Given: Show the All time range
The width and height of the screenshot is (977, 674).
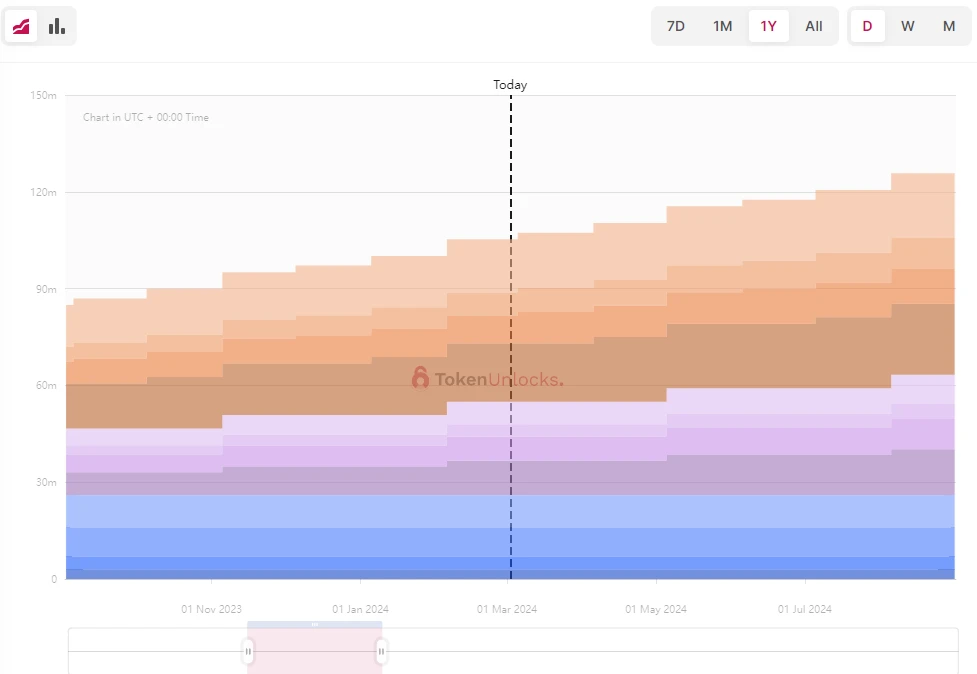Looking at the screenshot, I should click(814, 26).
